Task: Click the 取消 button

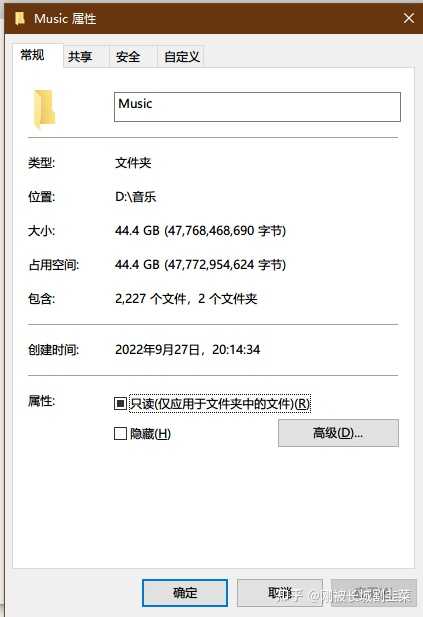Action: tap(280, 593)
